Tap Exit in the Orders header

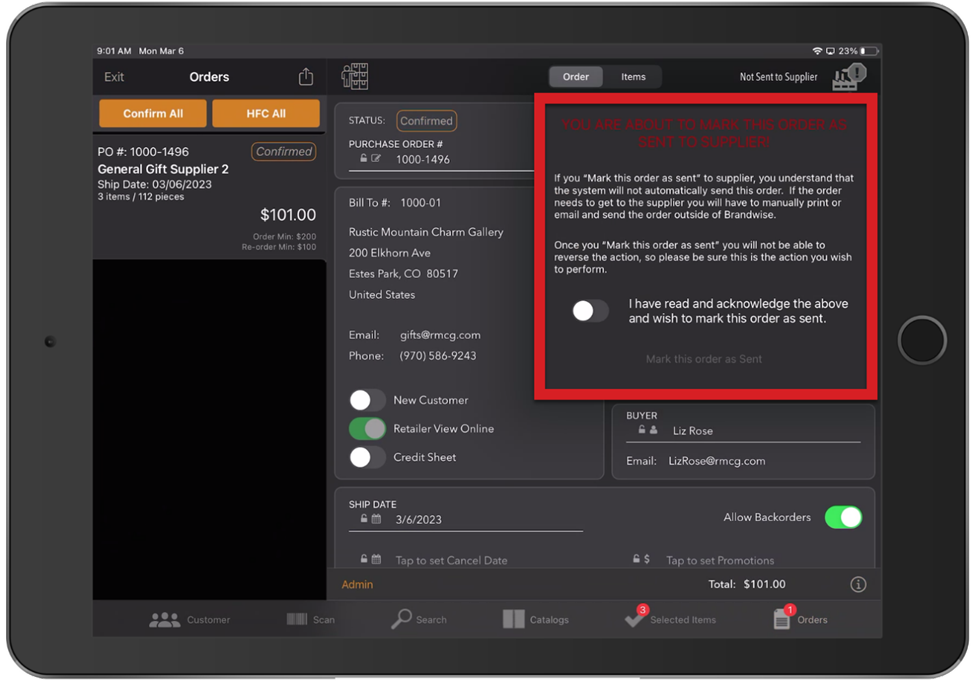pyautogui.click(x=114, y=76)
